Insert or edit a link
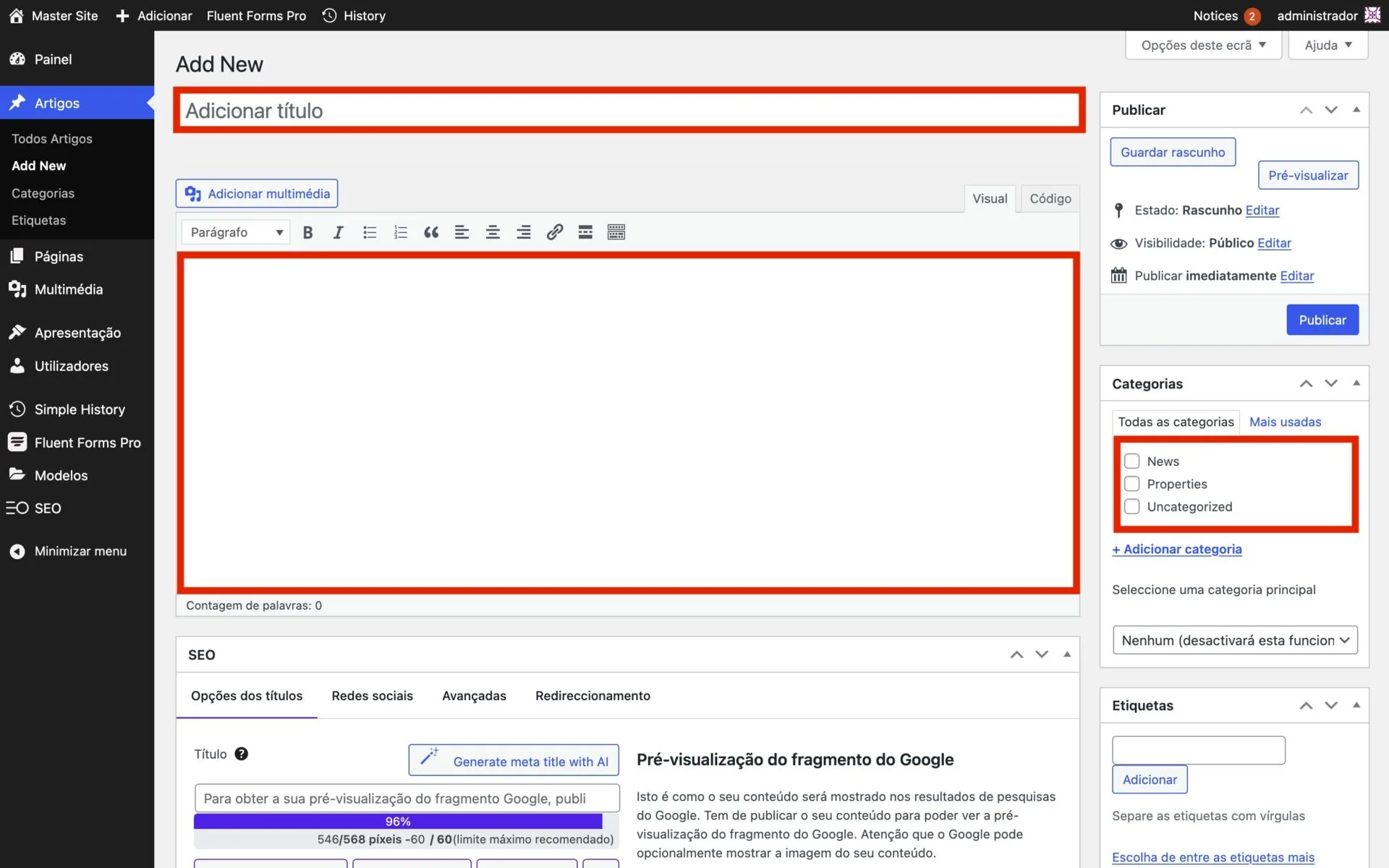 (555, 232)
